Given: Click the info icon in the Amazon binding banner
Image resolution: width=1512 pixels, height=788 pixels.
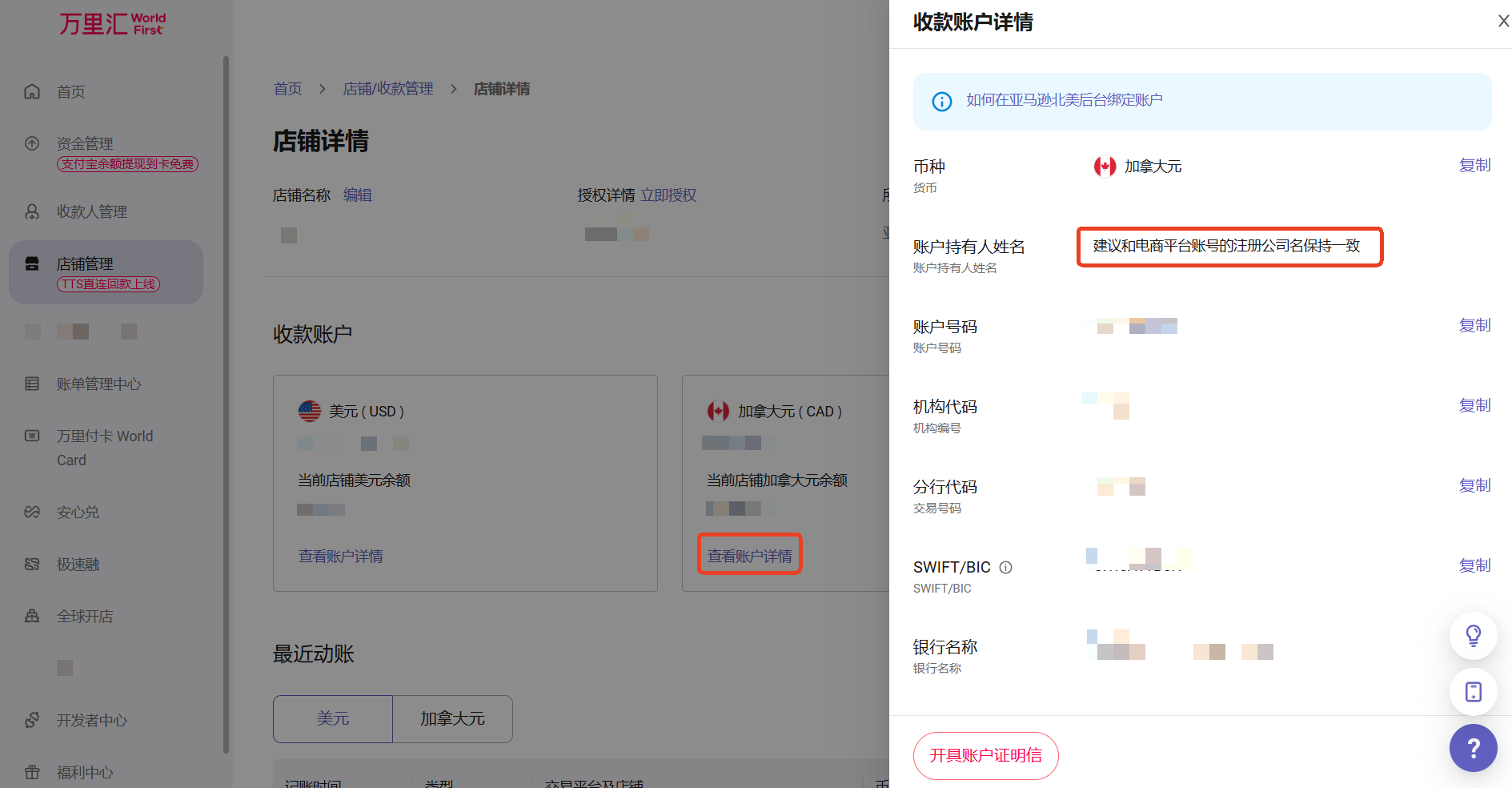Looking at the screenshot, I should point(942,102).
